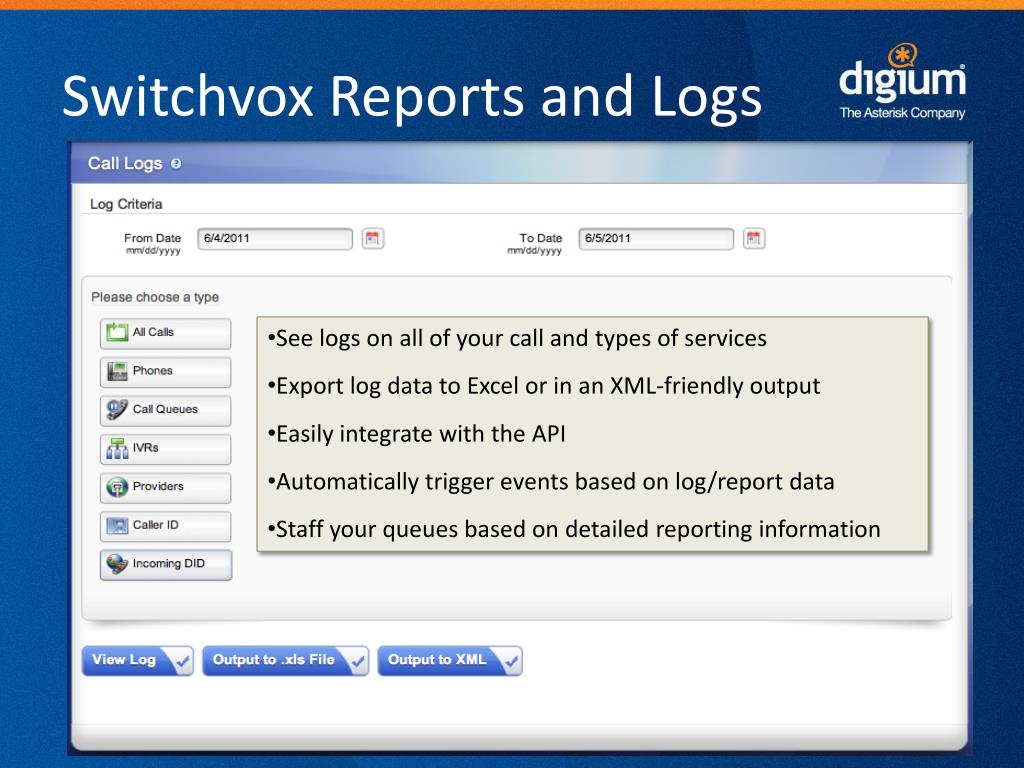Click 'Export log data to Excel' bullet
1024x768 pixels.
coord(544,386)
